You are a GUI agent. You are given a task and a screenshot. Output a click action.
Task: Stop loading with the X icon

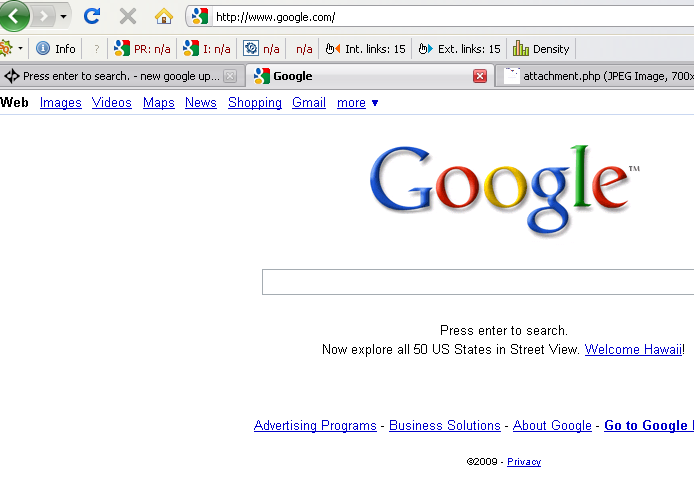tap(128, 17)
